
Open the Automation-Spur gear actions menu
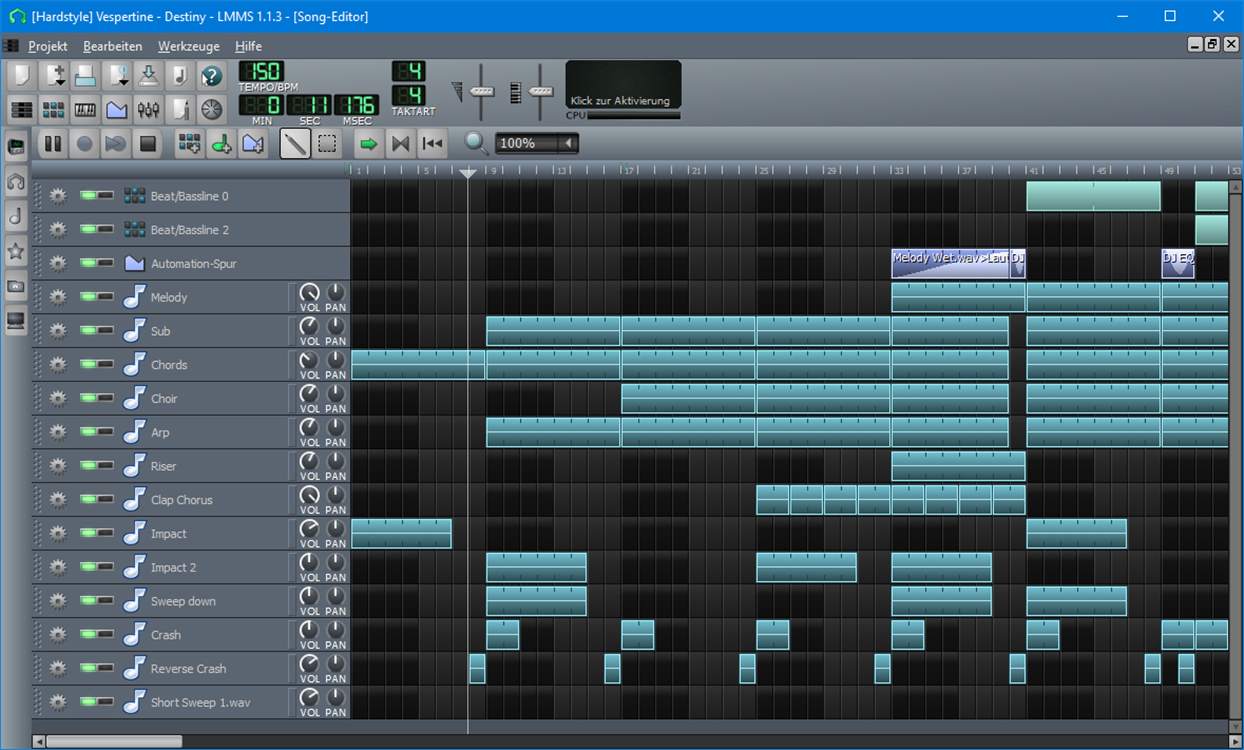point(58,263)
